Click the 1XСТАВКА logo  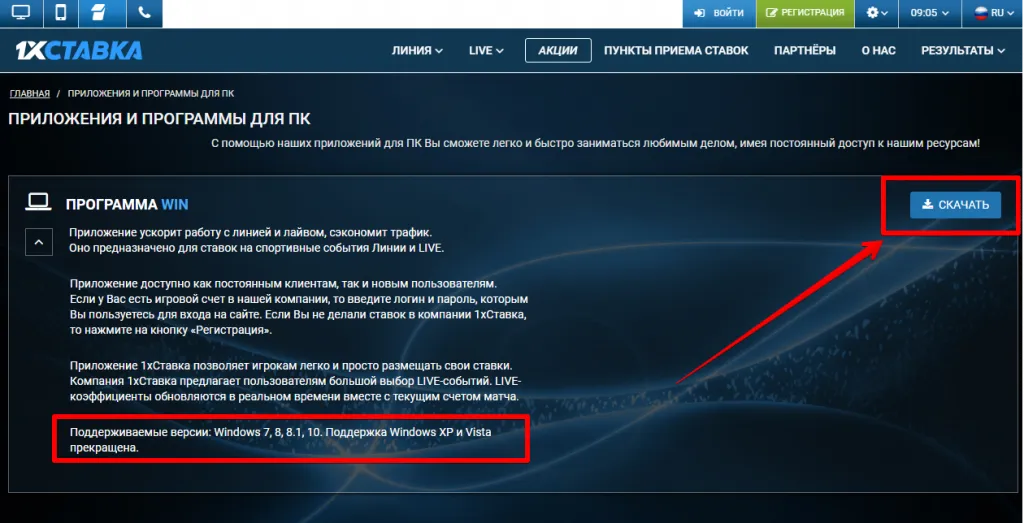[x=79, y=50]
